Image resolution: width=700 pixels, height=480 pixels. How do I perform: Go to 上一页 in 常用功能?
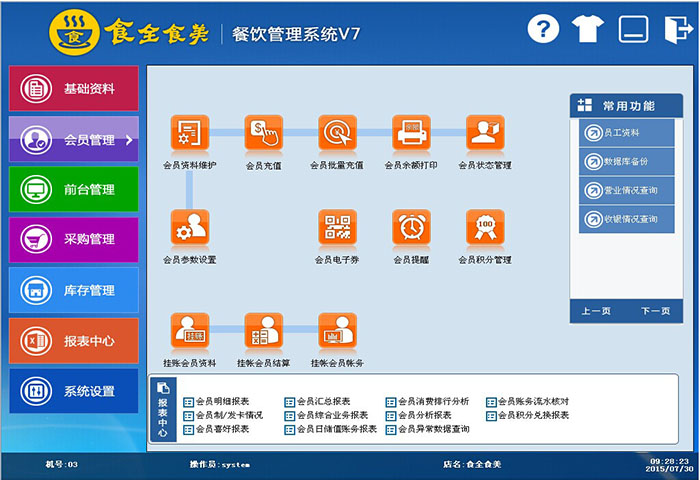(x=596, y=311)
